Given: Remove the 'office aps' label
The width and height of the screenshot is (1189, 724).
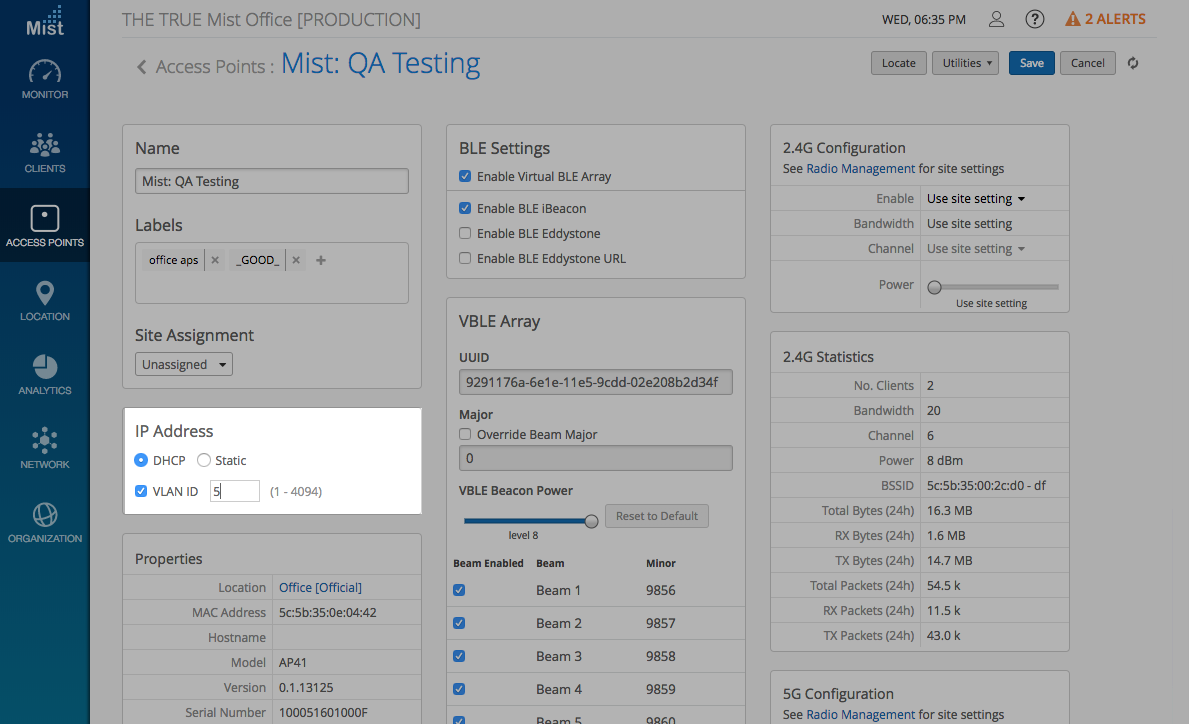Looking at the screenshot, I should pyautogui.click(x=215, y=260).
